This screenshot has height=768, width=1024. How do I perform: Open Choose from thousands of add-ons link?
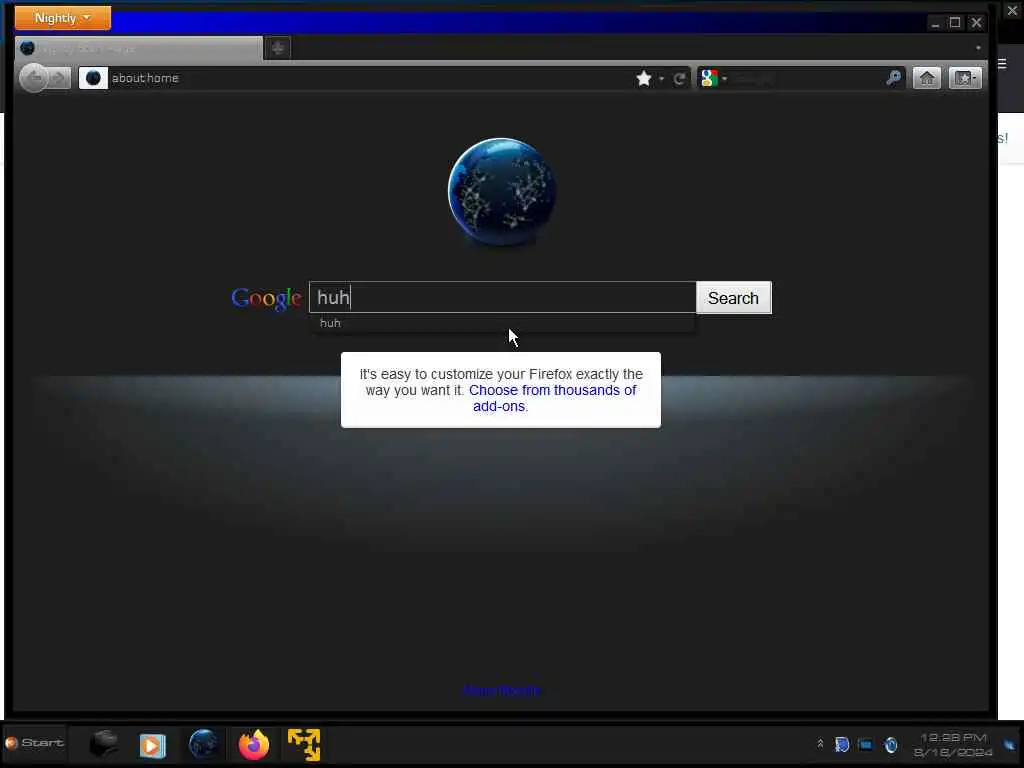pyautogui.click(x=552, y=398)
